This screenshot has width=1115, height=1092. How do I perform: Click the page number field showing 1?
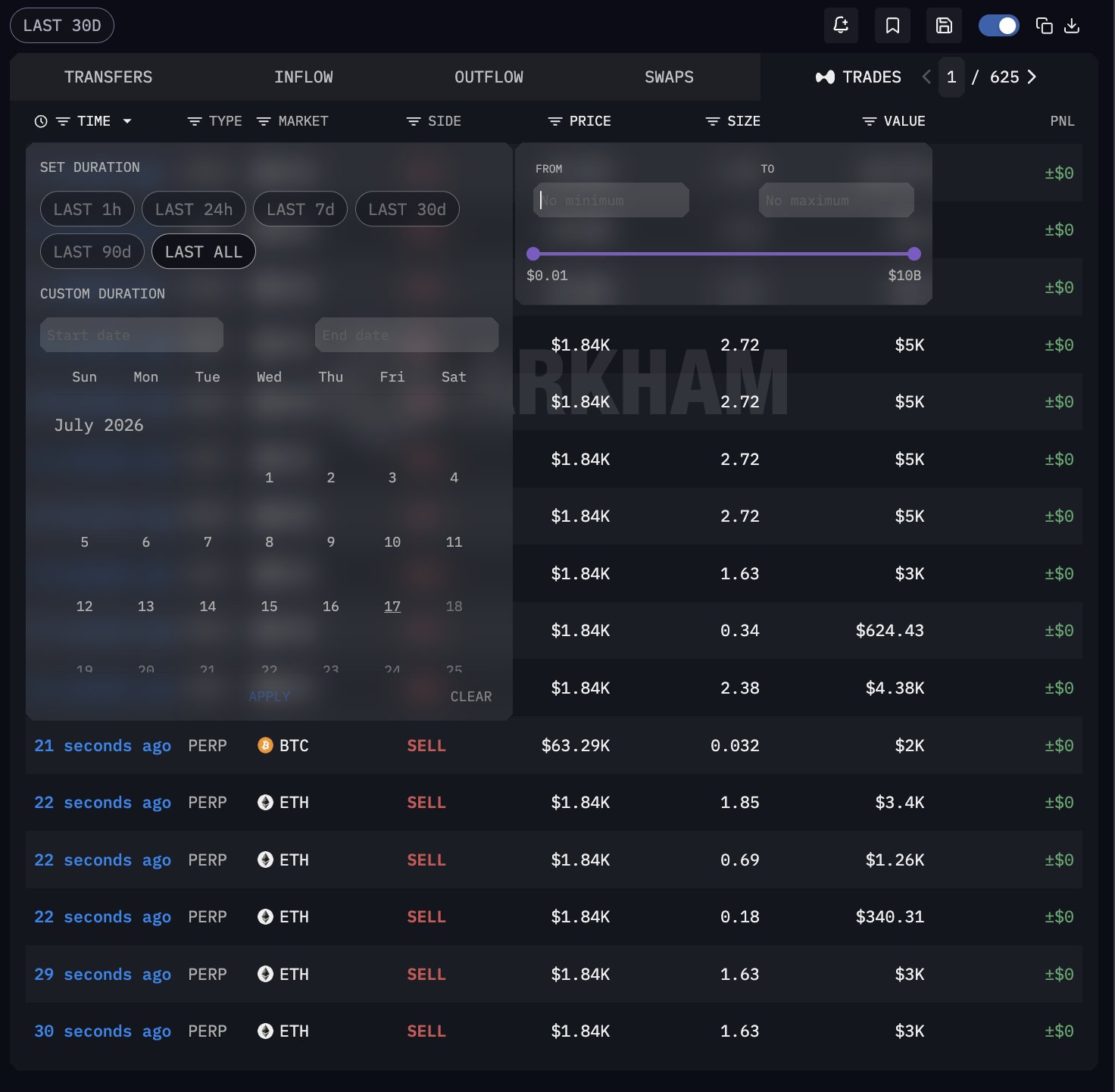951,76
